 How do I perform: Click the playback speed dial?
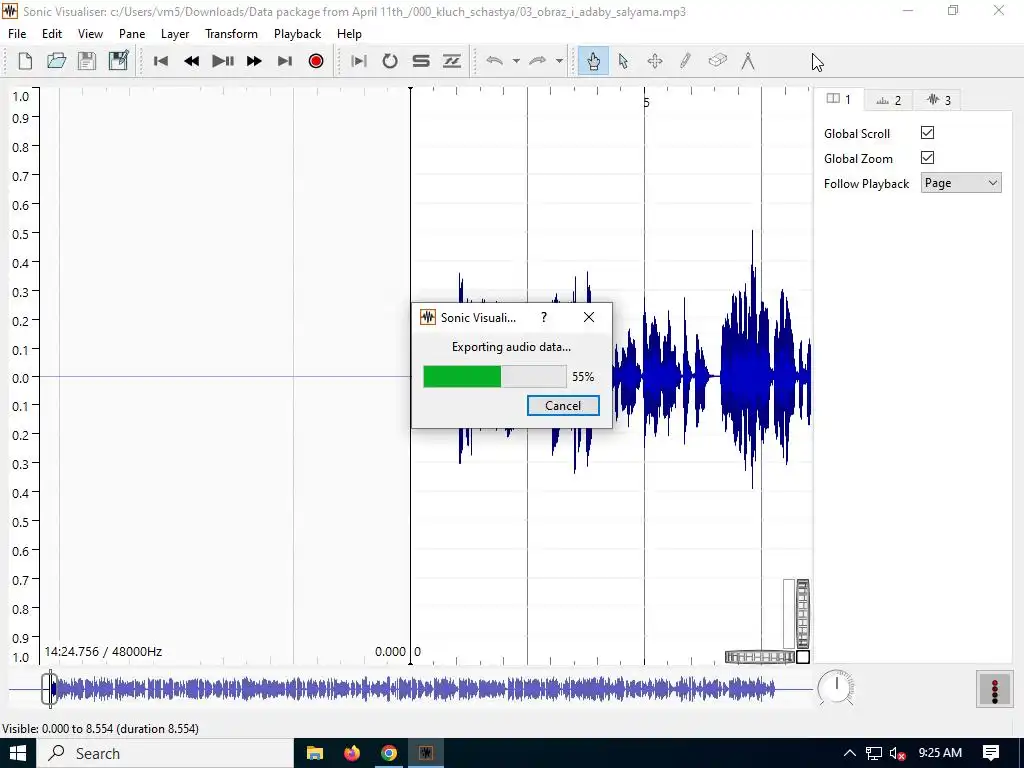(x=835, y=687)
